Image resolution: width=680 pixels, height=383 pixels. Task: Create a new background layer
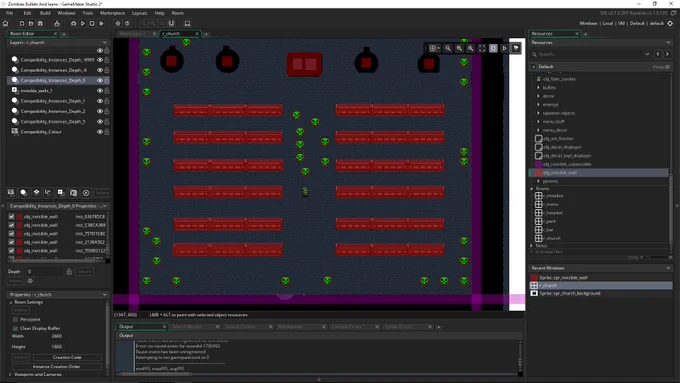(11, 193)
